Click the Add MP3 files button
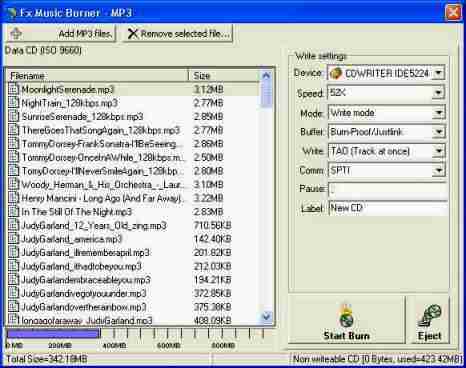 tap(61, 34)
